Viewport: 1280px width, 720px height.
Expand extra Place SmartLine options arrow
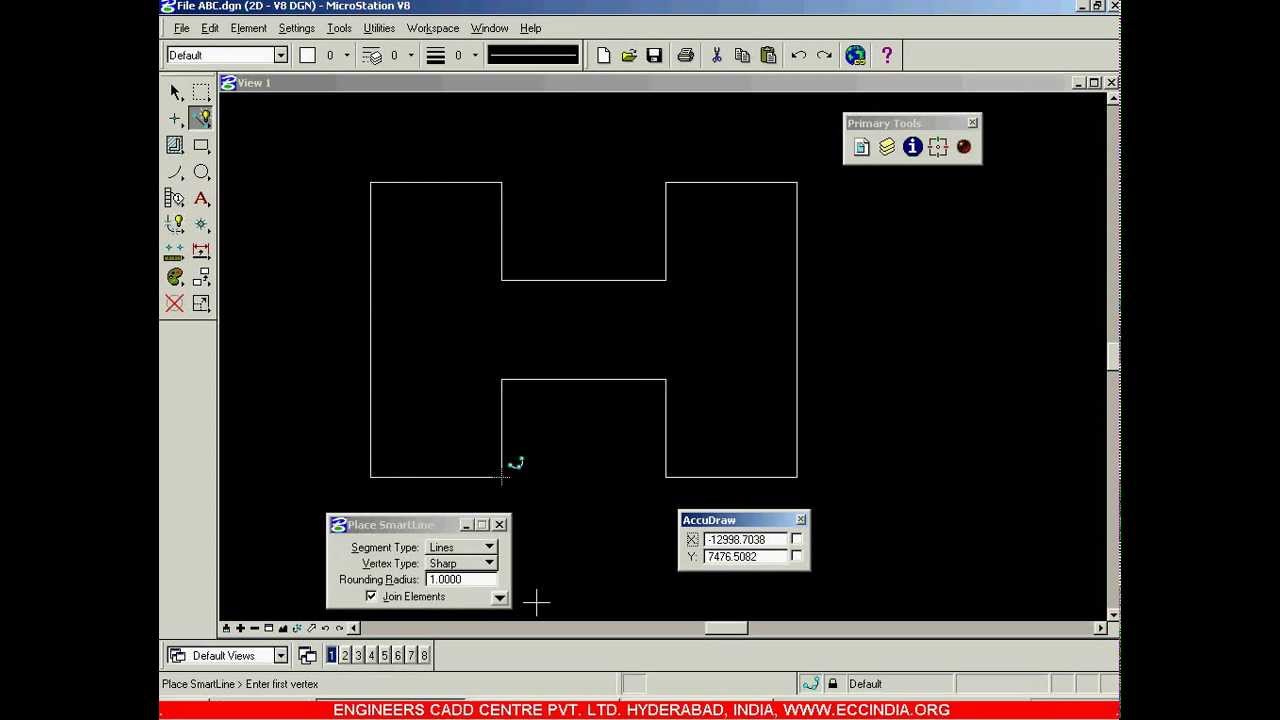point(499,598)
